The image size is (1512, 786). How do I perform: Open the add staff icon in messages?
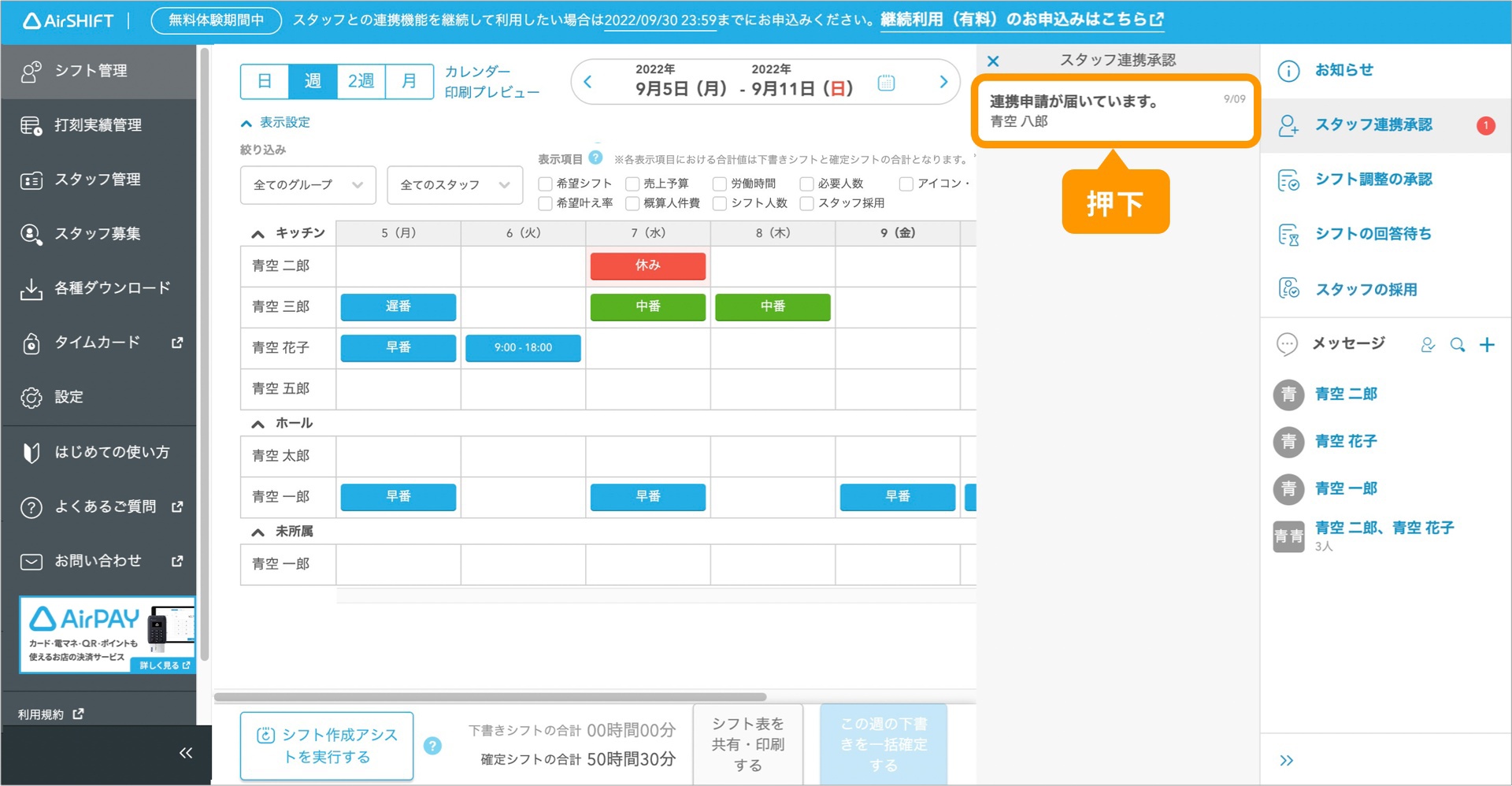(1428, 345)
